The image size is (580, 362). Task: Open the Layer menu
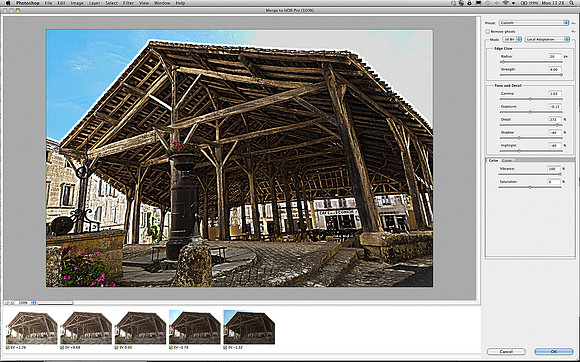pyautogui.click(x=94, y=3)
